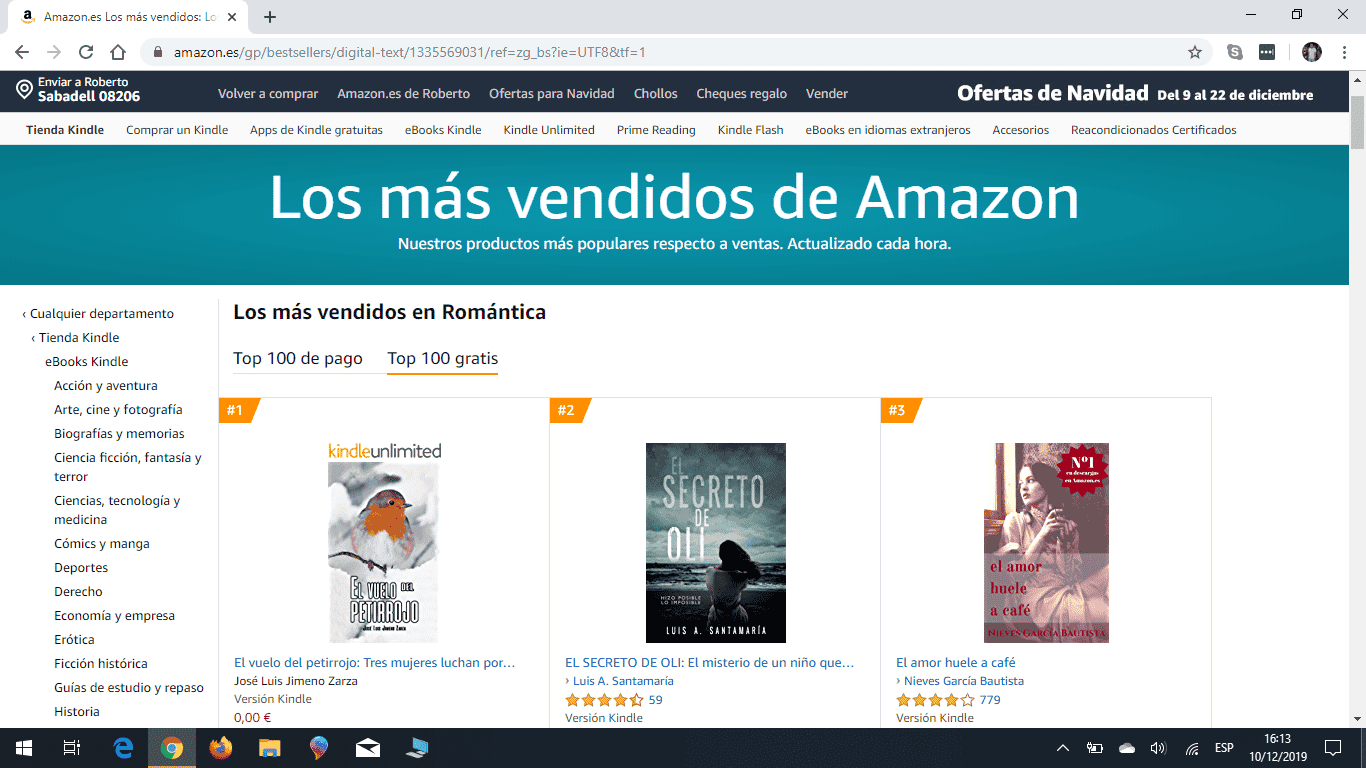Image resolution: width=1366 pixels, height=768 pixels.
Task: Switch to Top 100 de pago tab
Action: (x=298, y=358)
